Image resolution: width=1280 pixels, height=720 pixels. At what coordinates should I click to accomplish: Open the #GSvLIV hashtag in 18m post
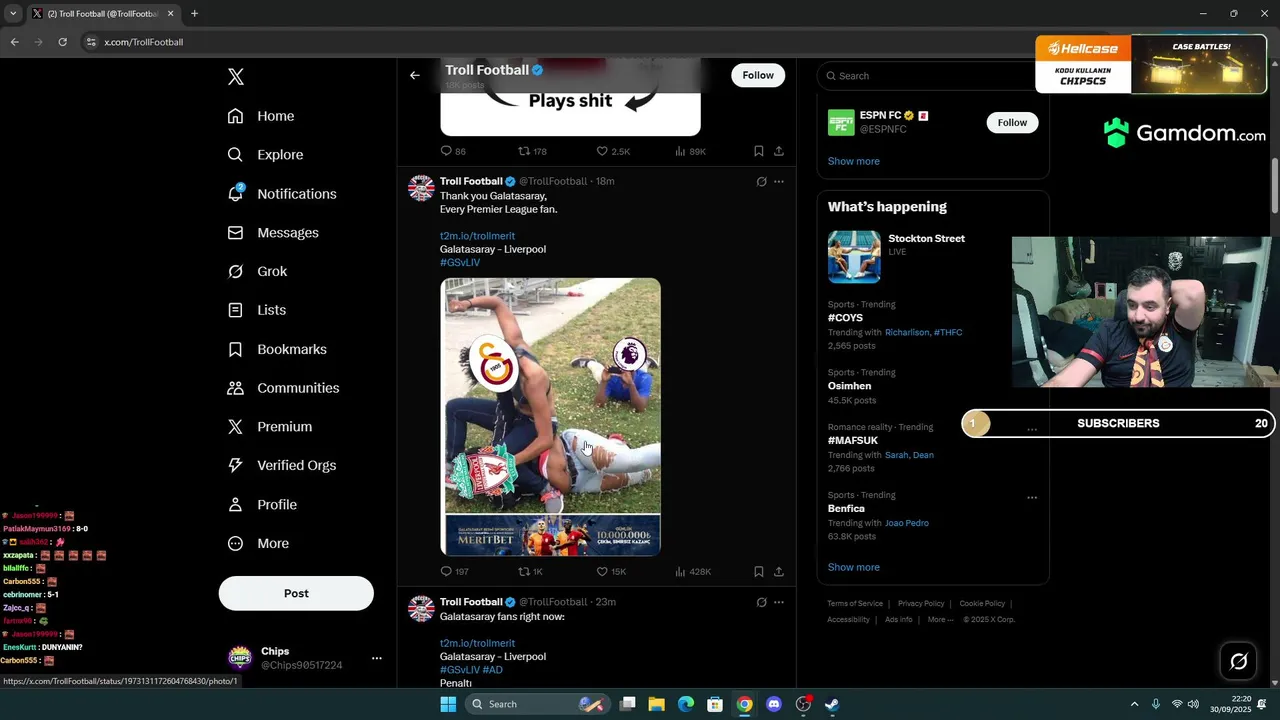[460, 262]
